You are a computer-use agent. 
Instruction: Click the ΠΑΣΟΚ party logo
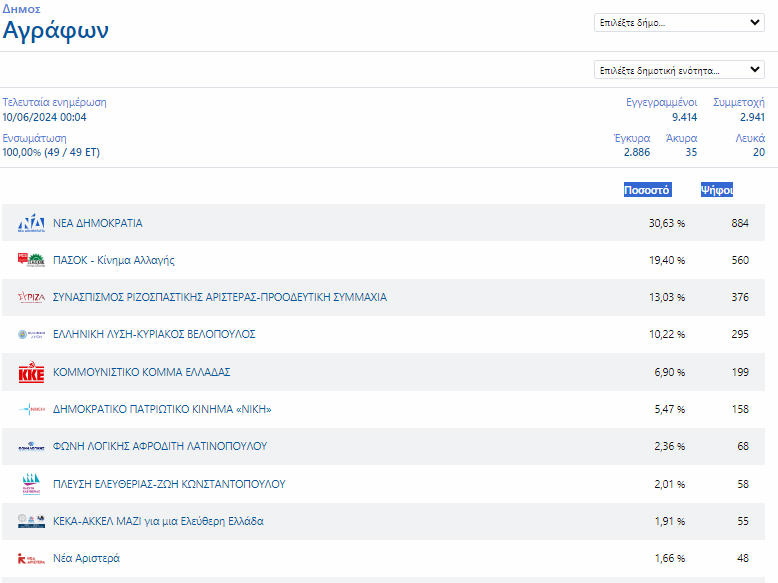[x=31, y=260]
